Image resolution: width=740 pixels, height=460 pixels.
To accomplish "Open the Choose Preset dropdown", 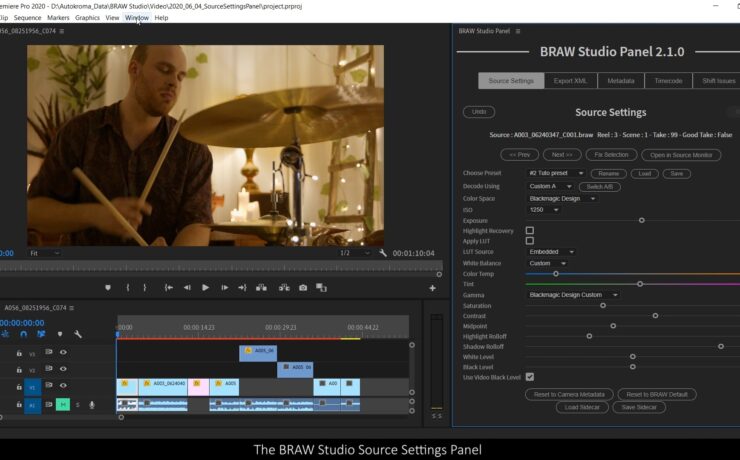I will pos(556,173).
